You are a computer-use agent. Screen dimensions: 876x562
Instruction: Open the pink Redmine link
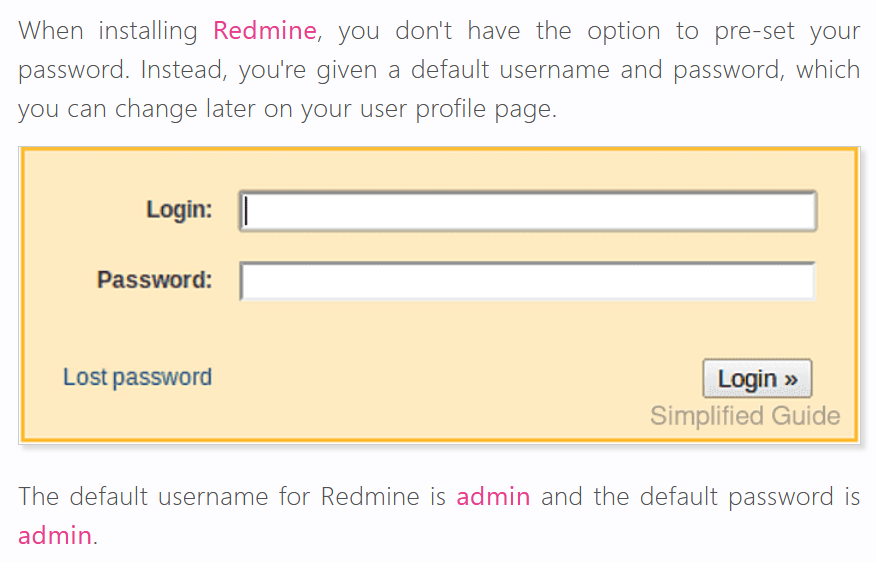265,31
